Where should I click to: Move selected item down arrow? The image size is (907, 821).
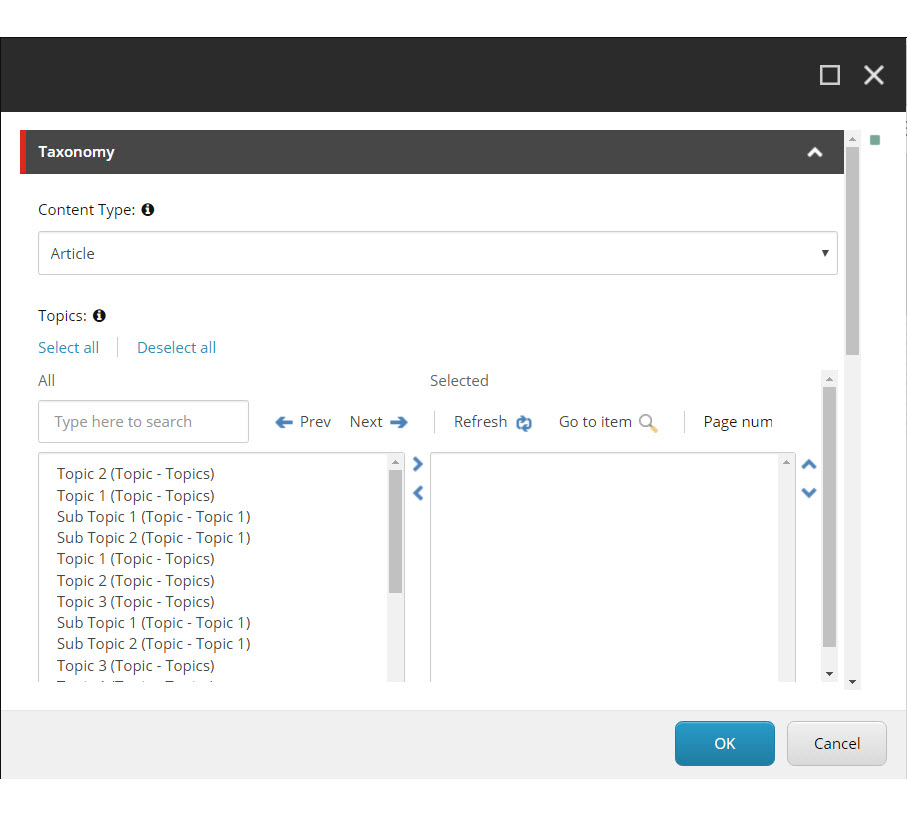(x=809, y=492)
